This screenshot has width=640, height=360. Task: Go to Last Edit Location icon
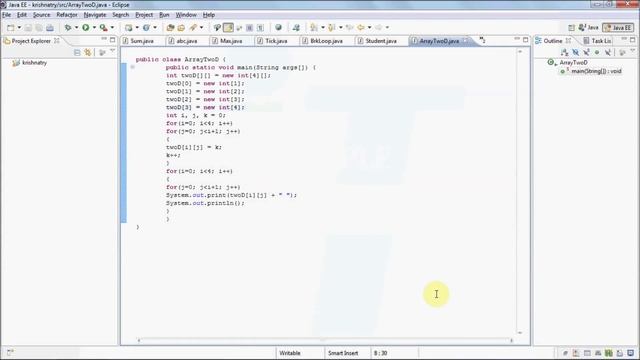(x=349, y=28)
